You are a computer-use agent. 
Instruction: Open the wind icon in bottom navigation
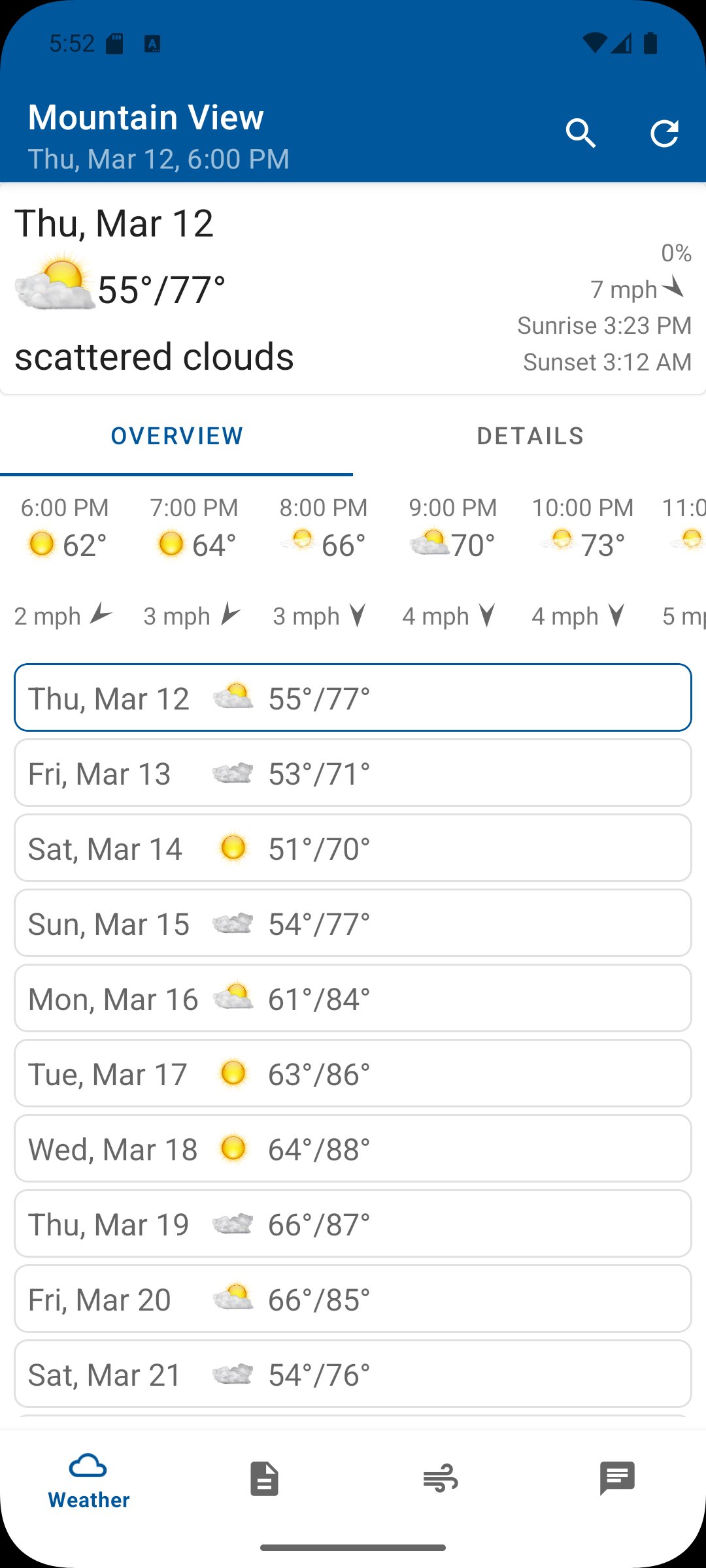click(x=441, y=1478)
